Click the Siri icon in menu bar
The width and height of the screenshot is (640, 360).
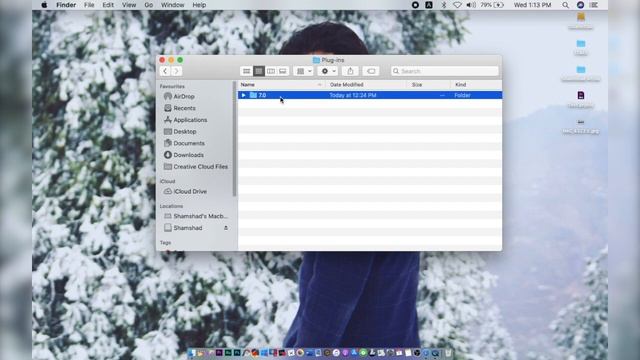[x=580, y=5]
